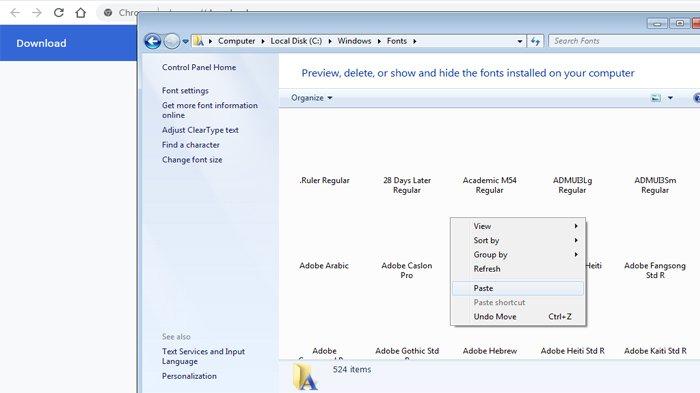This screenshot has width=700, height=393.
Task: Open Control Panel Home link
Action: 199,67
